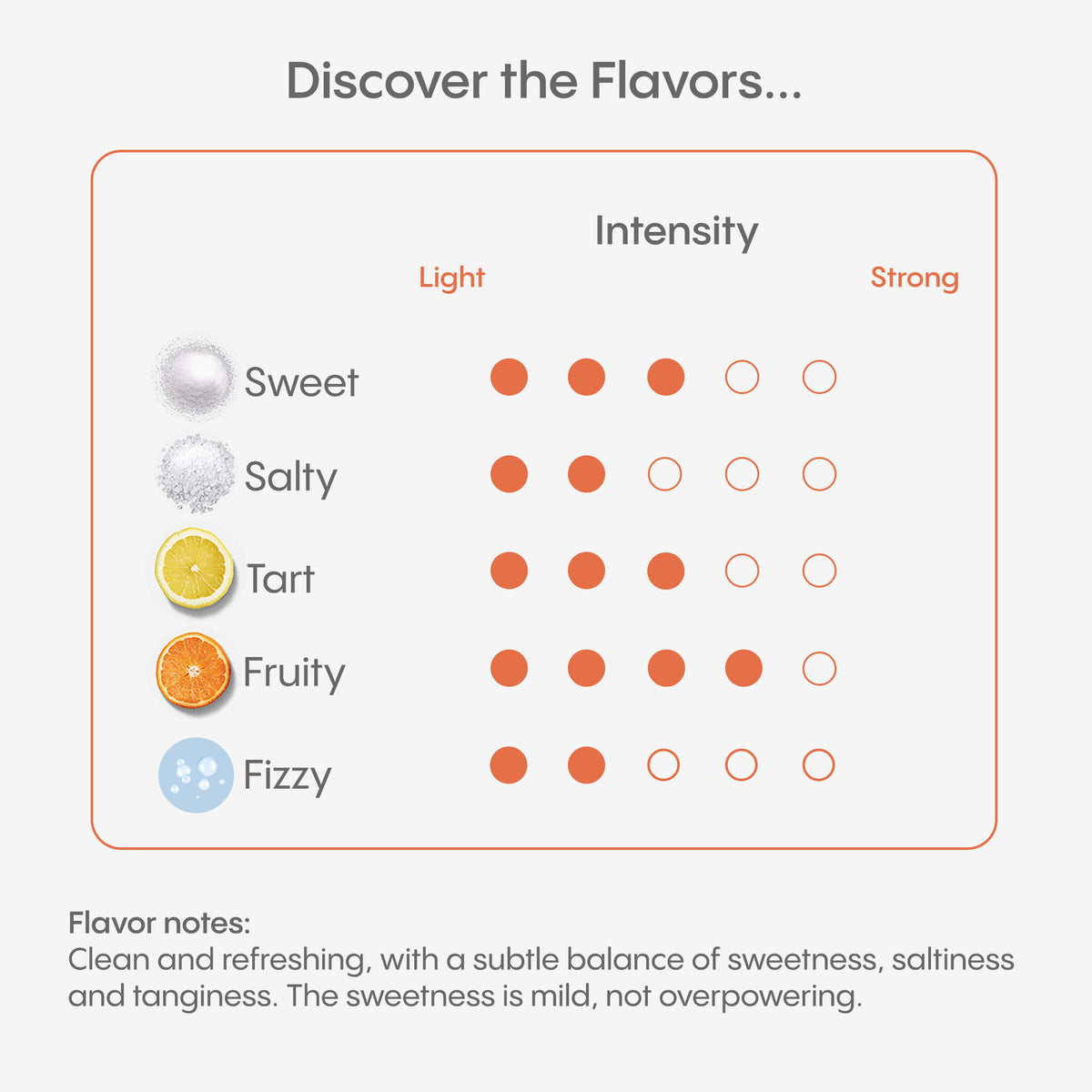Click the "Strong" intensity label
The height and width of the screenshot is (1092, 1092).
pyautogui.click(x=915, y=278)
